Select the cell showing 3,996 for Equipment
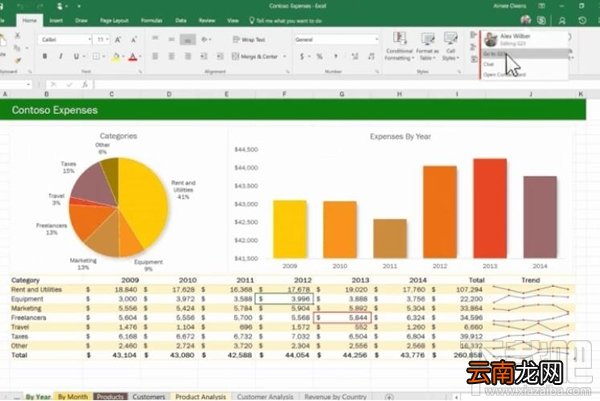600x401 pixels. (286, 299)
